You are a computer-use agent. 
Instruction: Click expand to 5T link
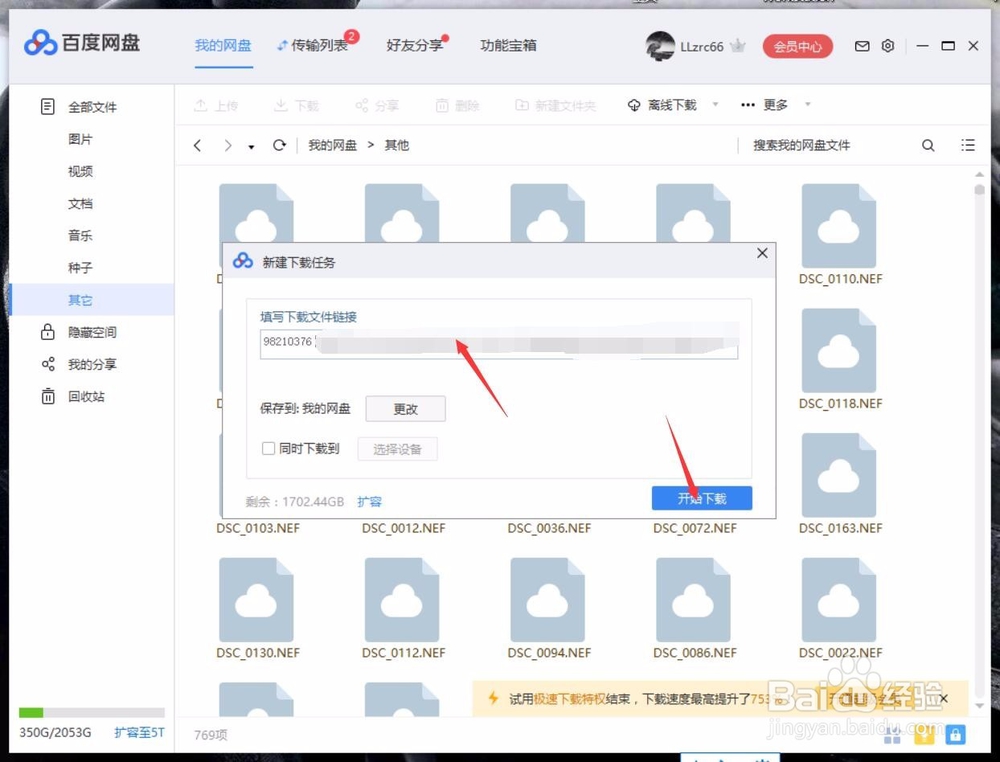click(x=140, y=732)
